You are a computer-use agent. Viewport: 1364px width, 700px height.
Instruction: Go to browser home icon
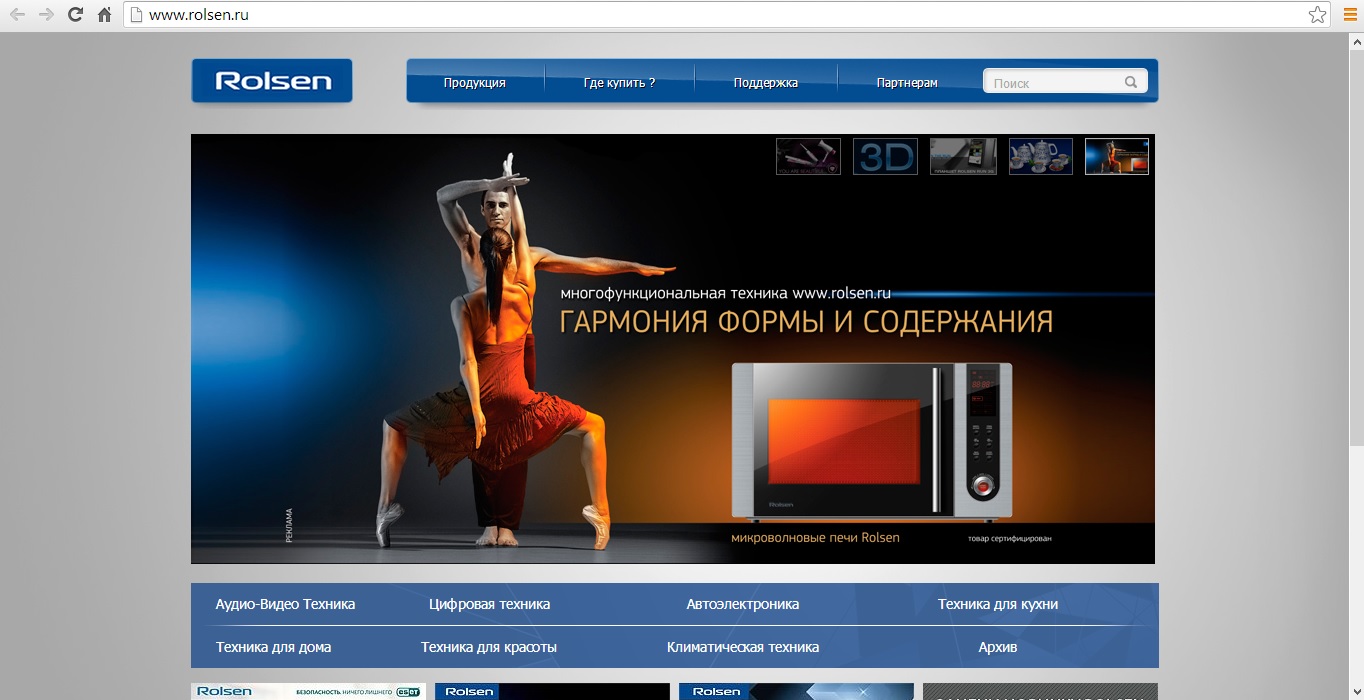(x=104, y=15)
